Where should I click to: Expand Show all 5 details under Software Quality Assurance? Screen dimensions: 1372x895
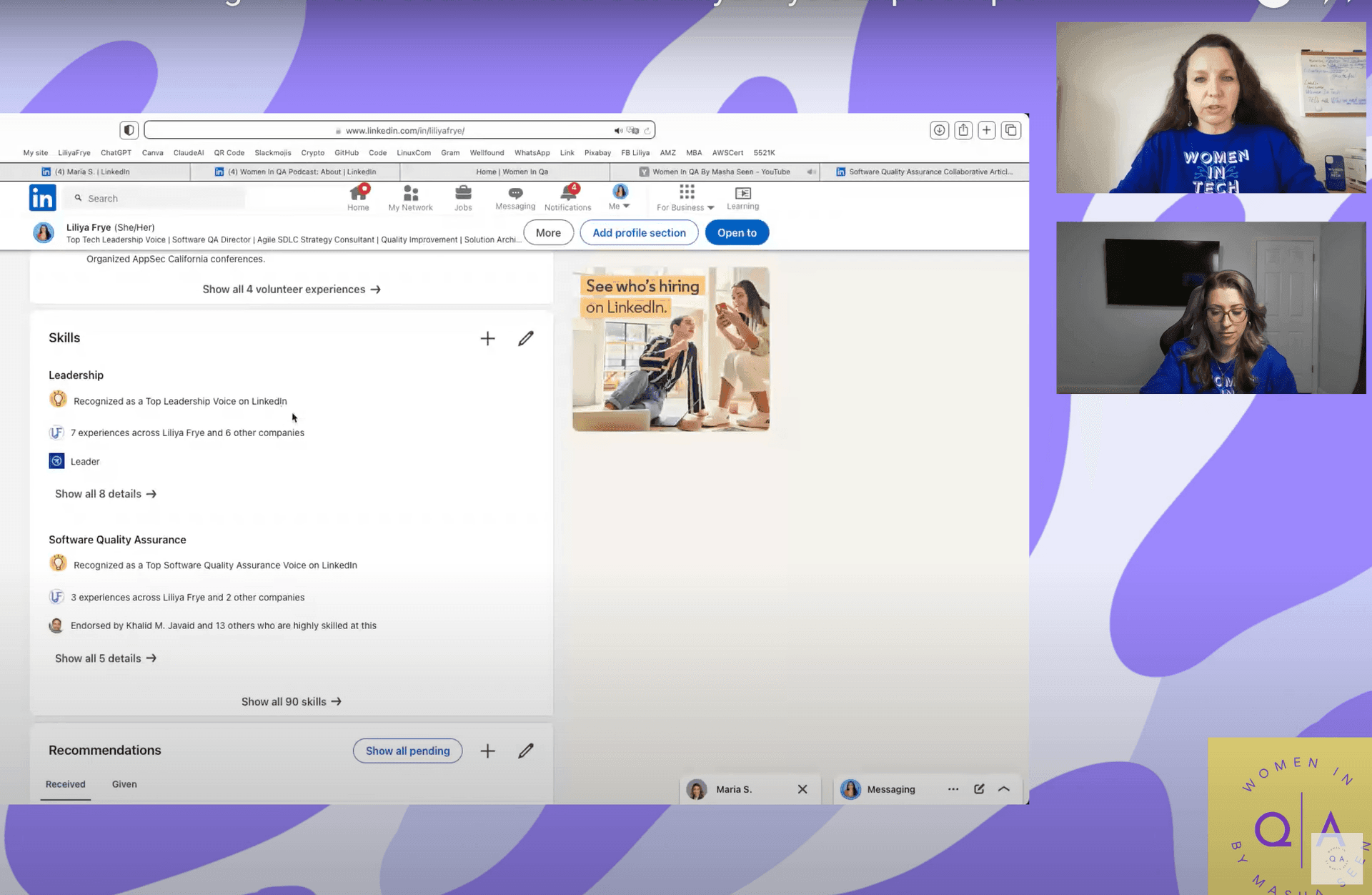pyautogui.click(x=104, y=658)
